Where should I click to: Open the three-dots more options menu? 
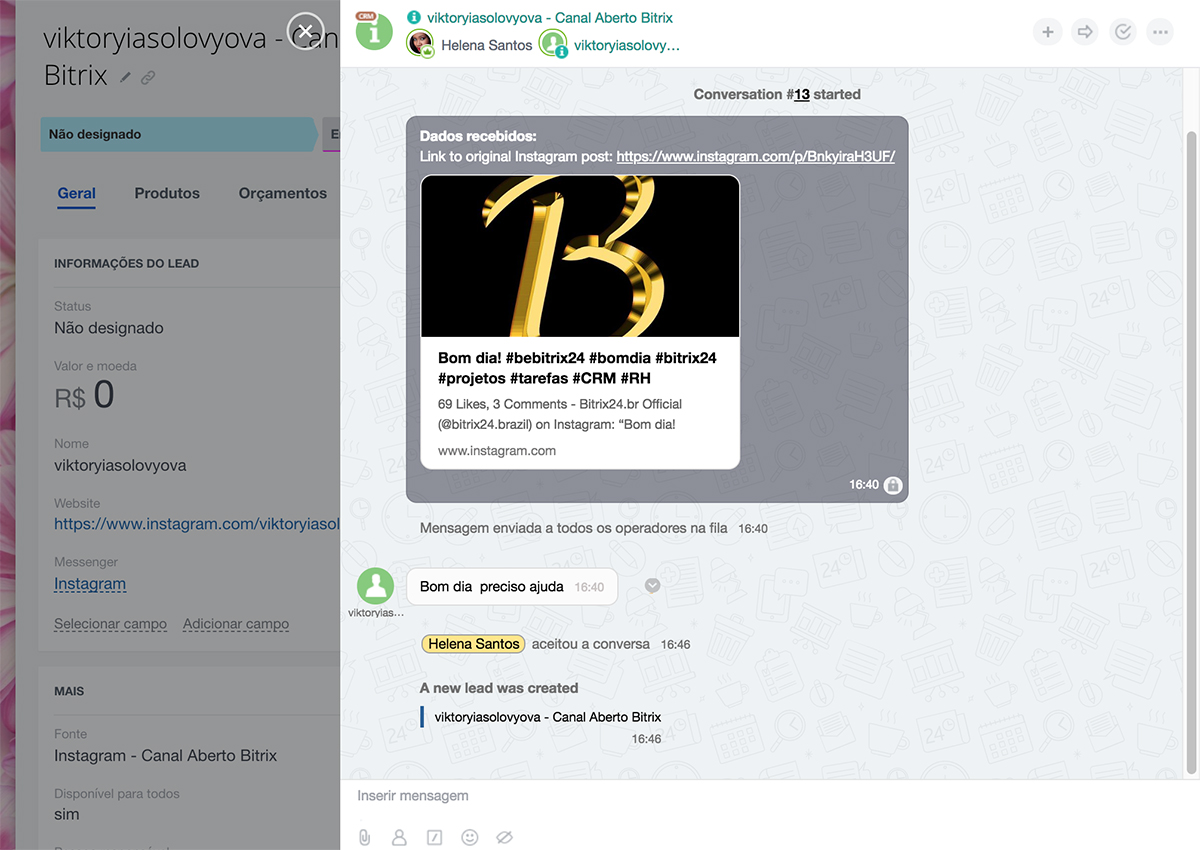point(1160,32)
